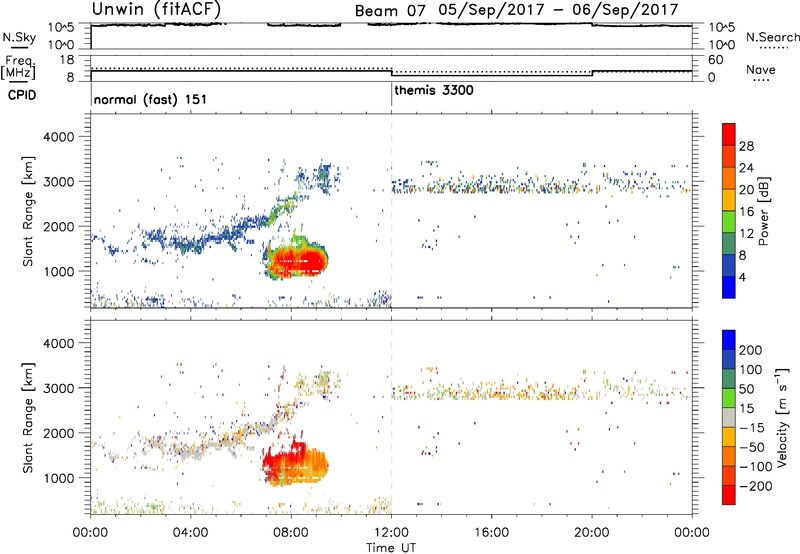
Task: Click the date range '05/Sep/2017 - 06/Sep/2017'
Action: (558, 10)
